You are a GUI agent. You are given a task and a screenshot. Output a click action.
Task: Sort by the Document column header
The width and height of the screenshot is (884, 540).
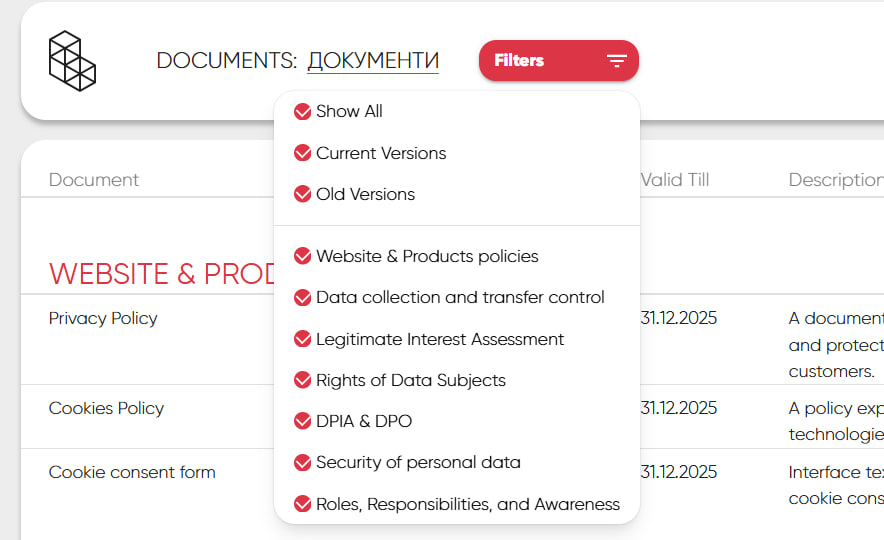[94, 180]
